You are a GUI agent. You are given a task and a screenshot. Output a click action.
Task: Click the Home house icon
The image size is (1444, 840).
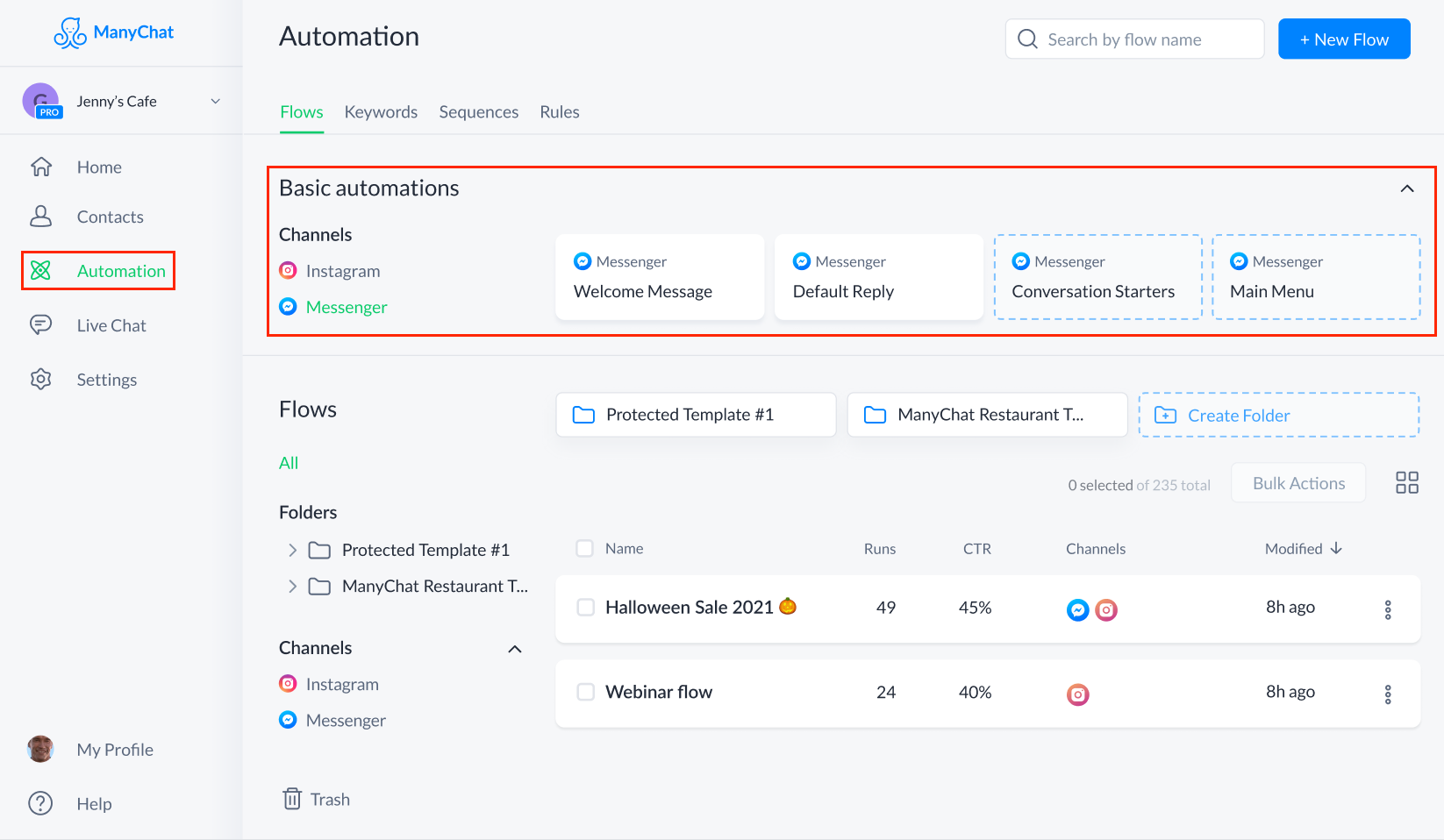[41, 167]
